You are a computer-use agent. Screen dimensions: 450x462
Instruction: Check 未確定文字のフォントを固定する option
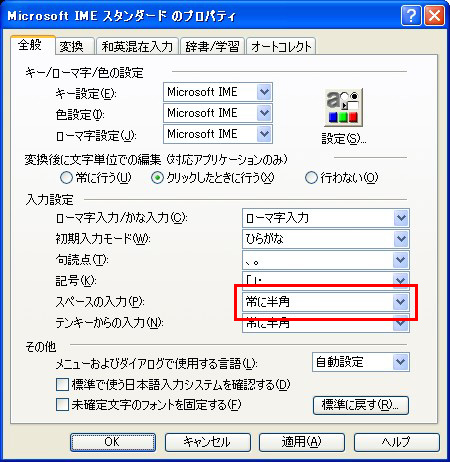point(62,405)
